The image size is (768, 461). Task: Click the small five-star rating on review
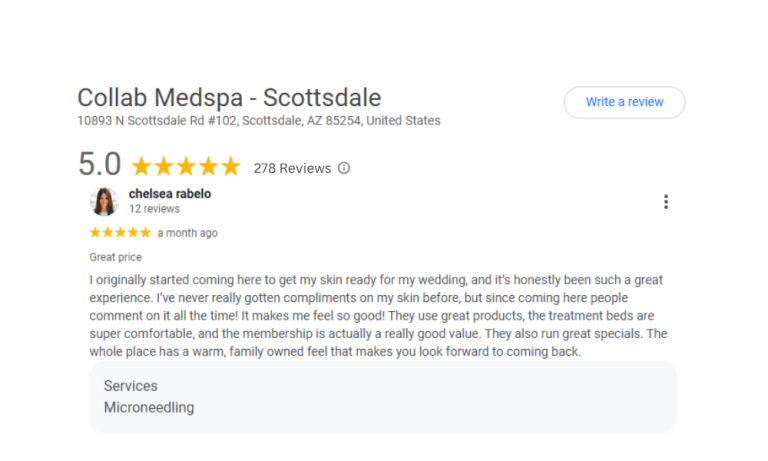tap(120, 233)
